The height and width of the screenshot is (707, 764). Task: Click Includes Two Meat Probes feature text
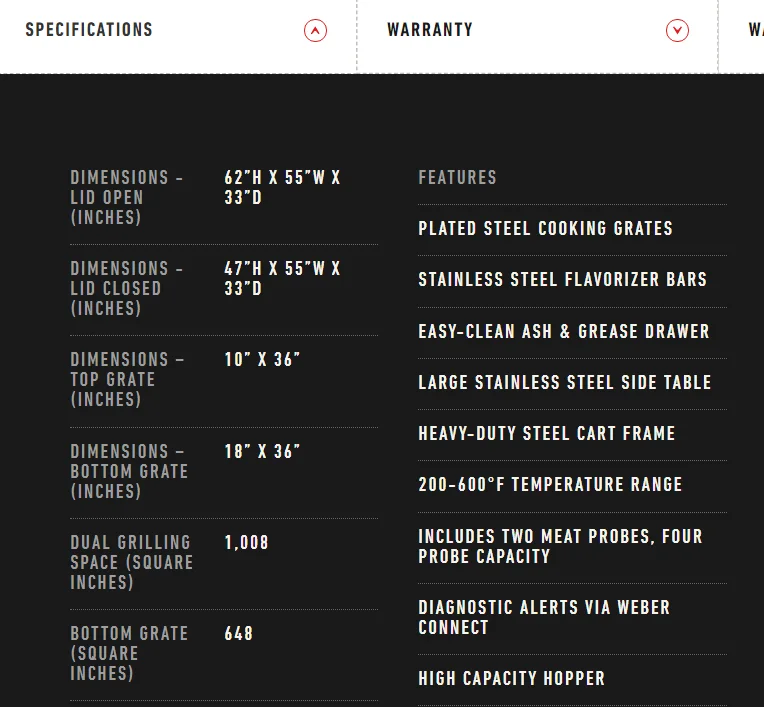click(x=560, y=546)
